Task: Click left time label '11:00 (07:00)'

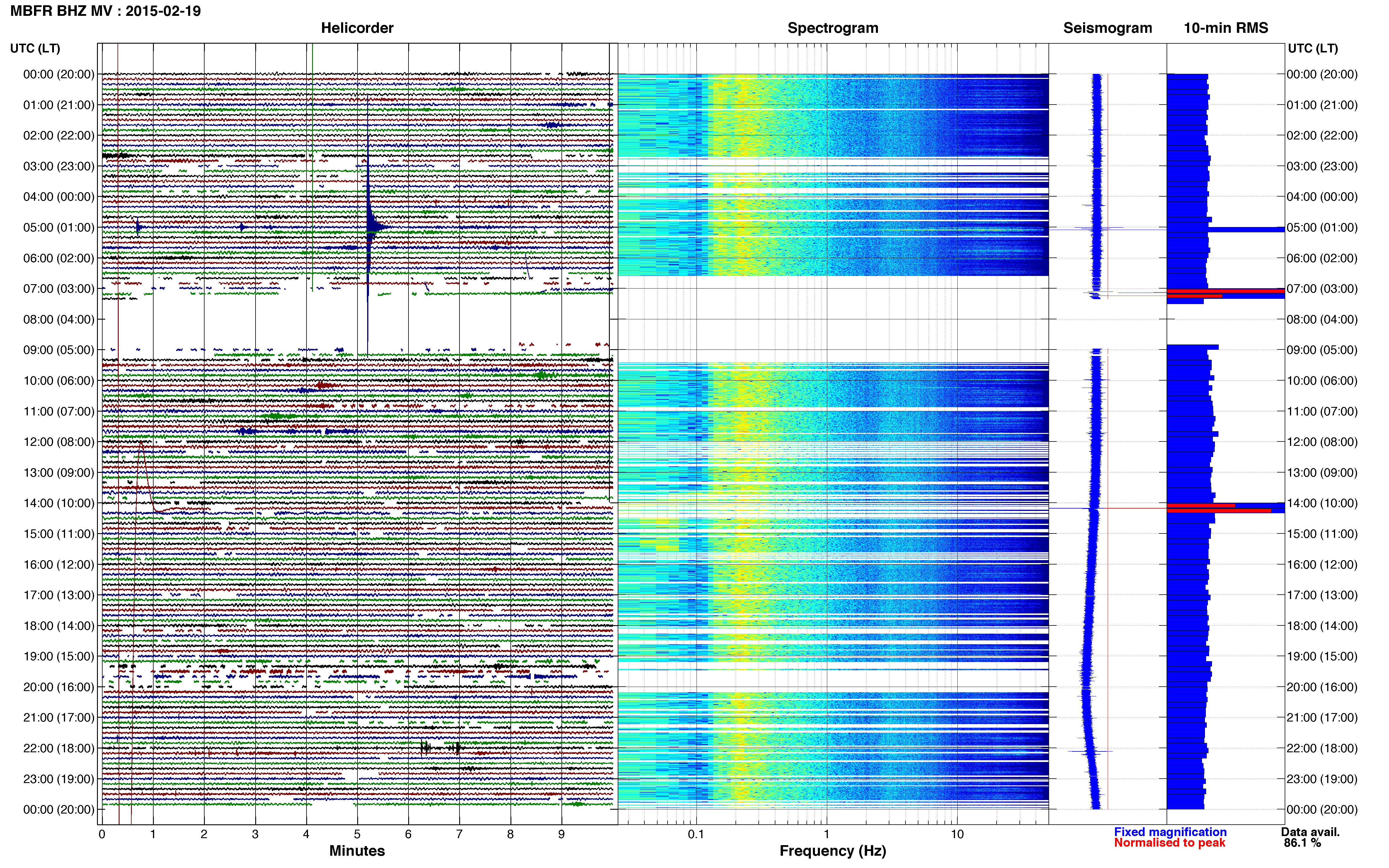Action: (59, 411)
